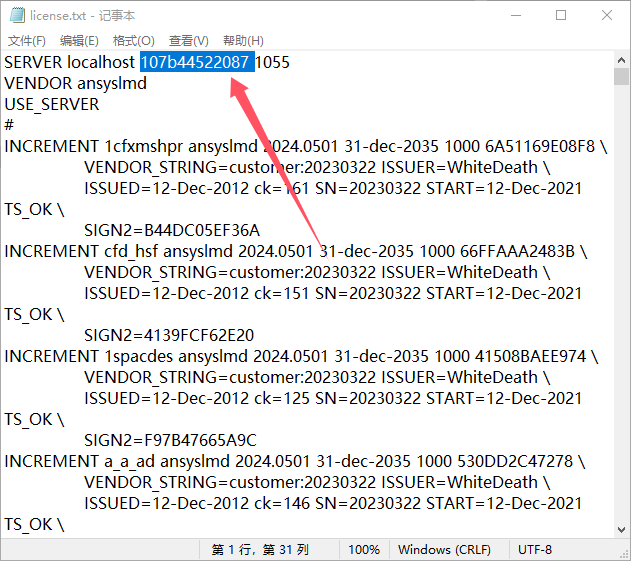Place cursor at port number 1055
This screenshot has width=631, height=561.
coord(272,62)
